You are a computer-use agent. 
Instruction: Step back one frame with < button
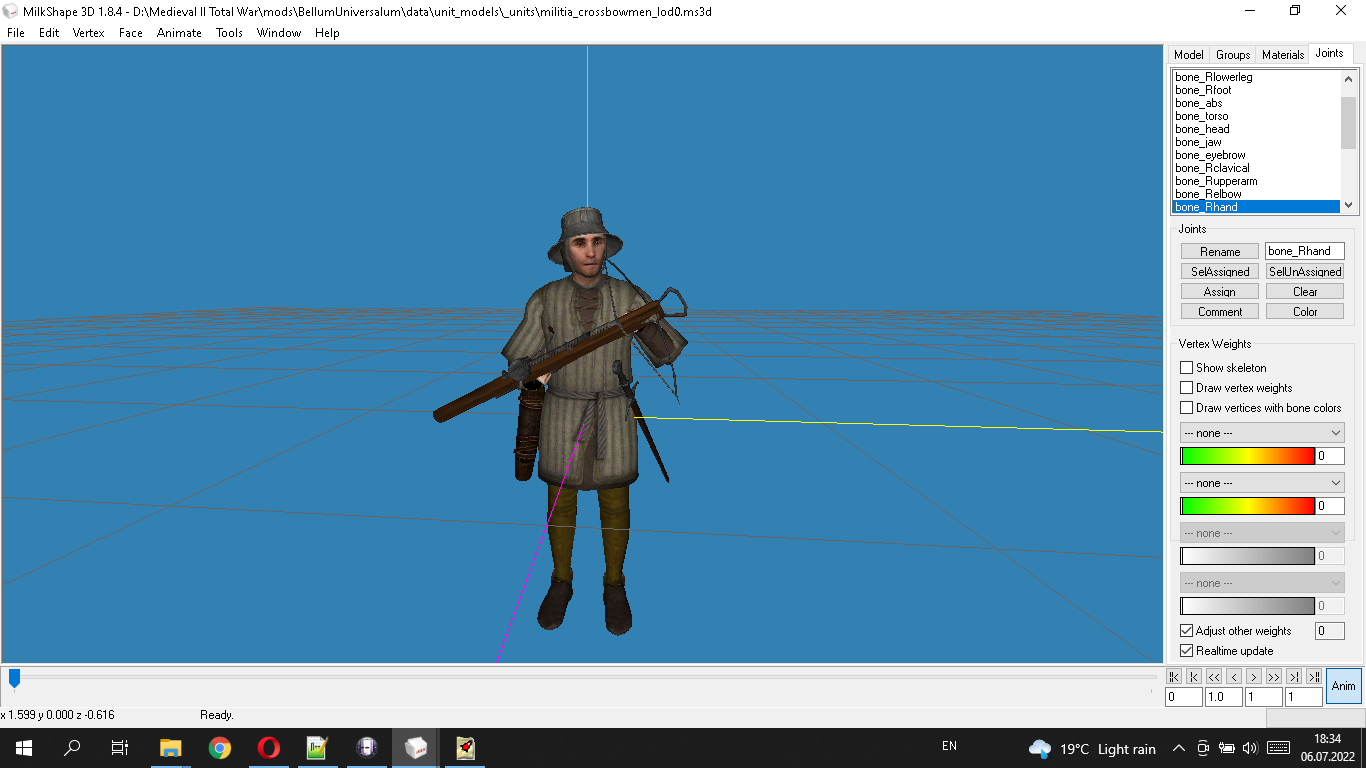(x=1234, y=677)
